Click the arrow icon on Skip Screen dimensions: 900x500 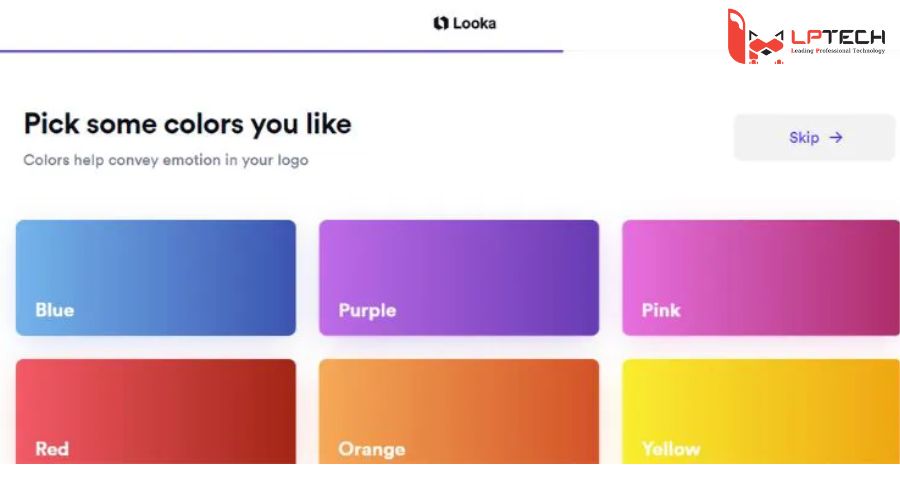tap(836, 138)
